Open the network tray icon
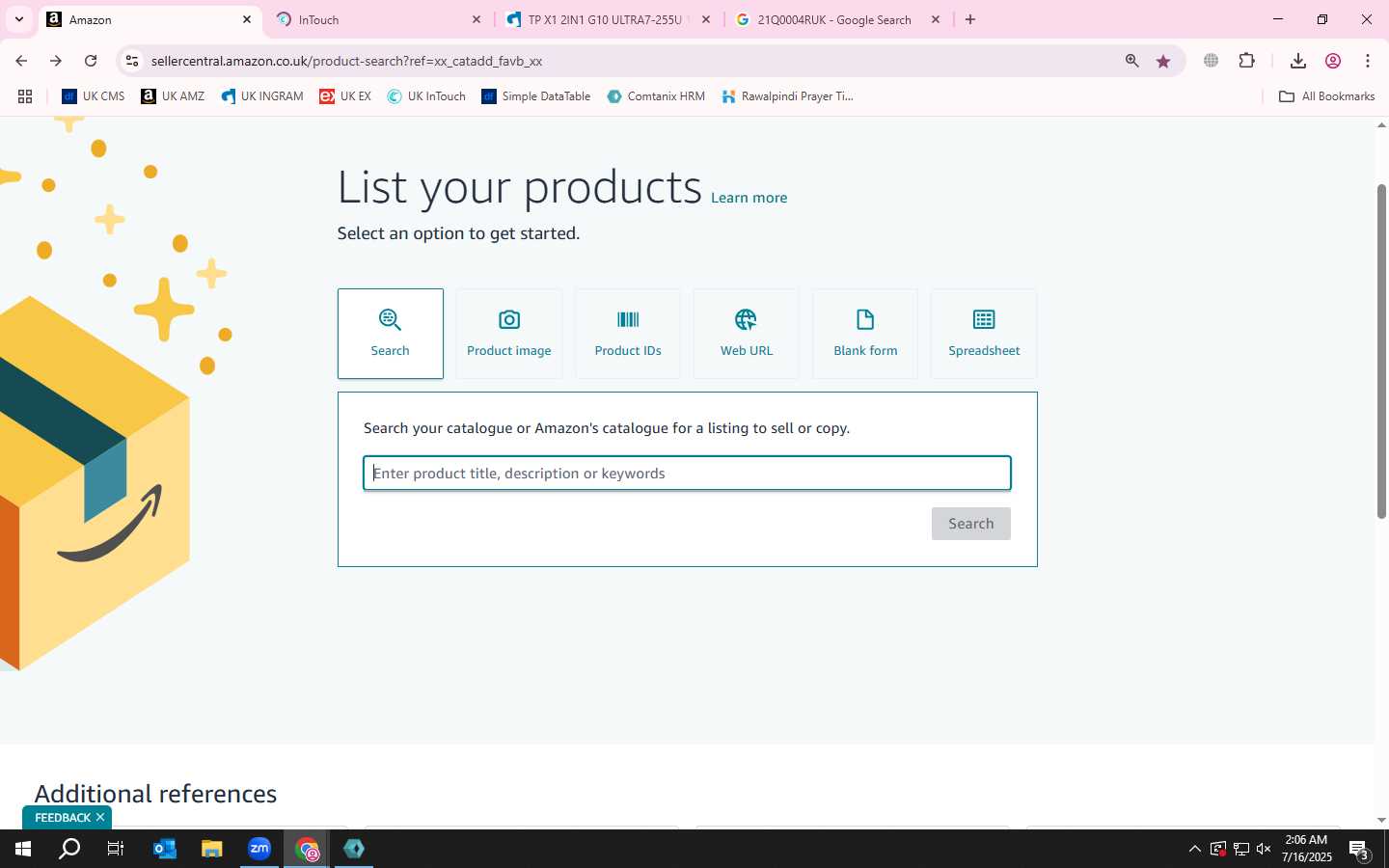The image size is (1389, 868). (x=1241, y=849)
